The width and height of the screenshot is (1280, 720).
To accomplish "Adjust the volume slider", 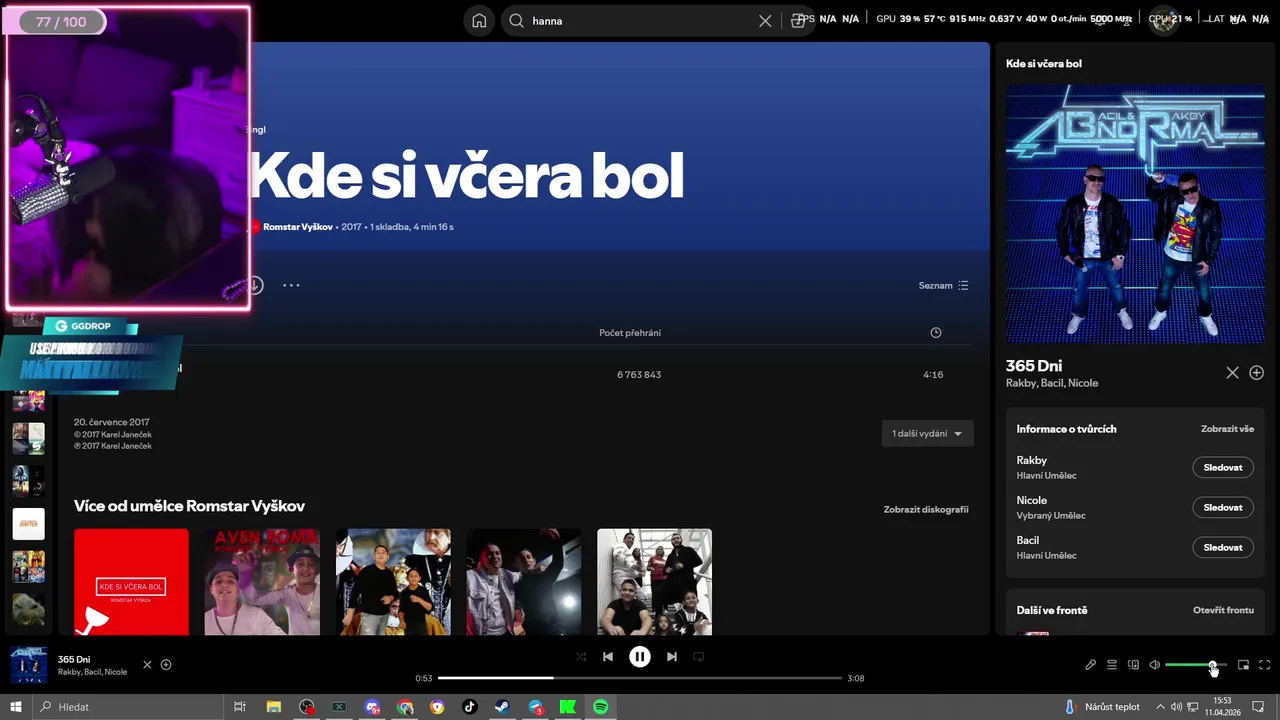I will (1196, 665).
